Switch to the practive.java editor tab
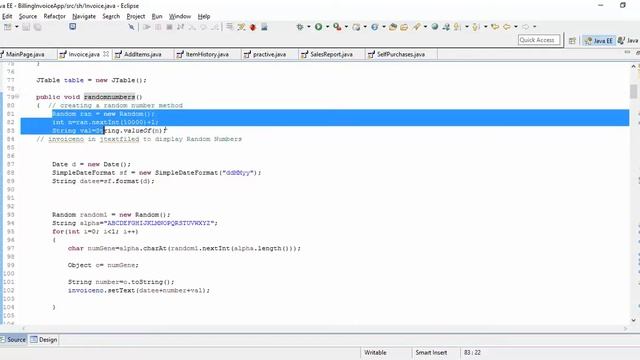640x360 pixels. 269,54
